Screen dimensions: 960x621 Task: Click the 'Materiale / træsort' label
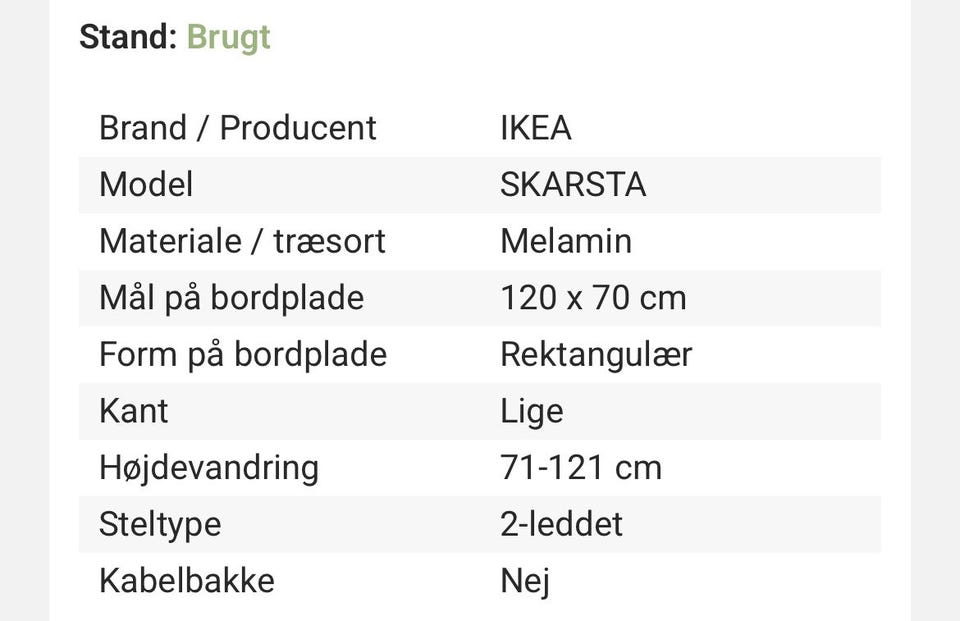[x=242, y=241]
